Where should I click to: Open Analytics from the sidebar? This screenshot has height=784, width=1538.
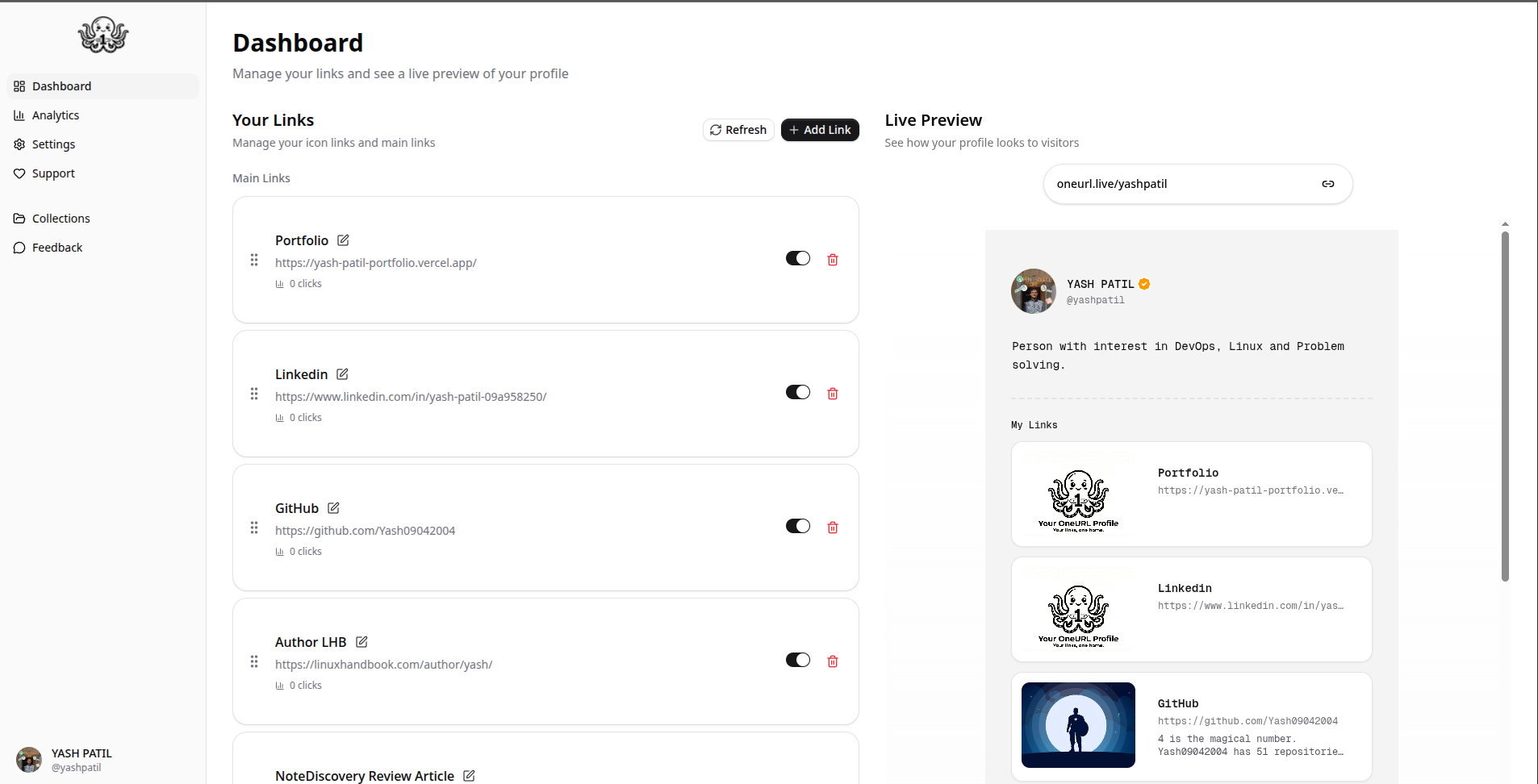[56, 115]
